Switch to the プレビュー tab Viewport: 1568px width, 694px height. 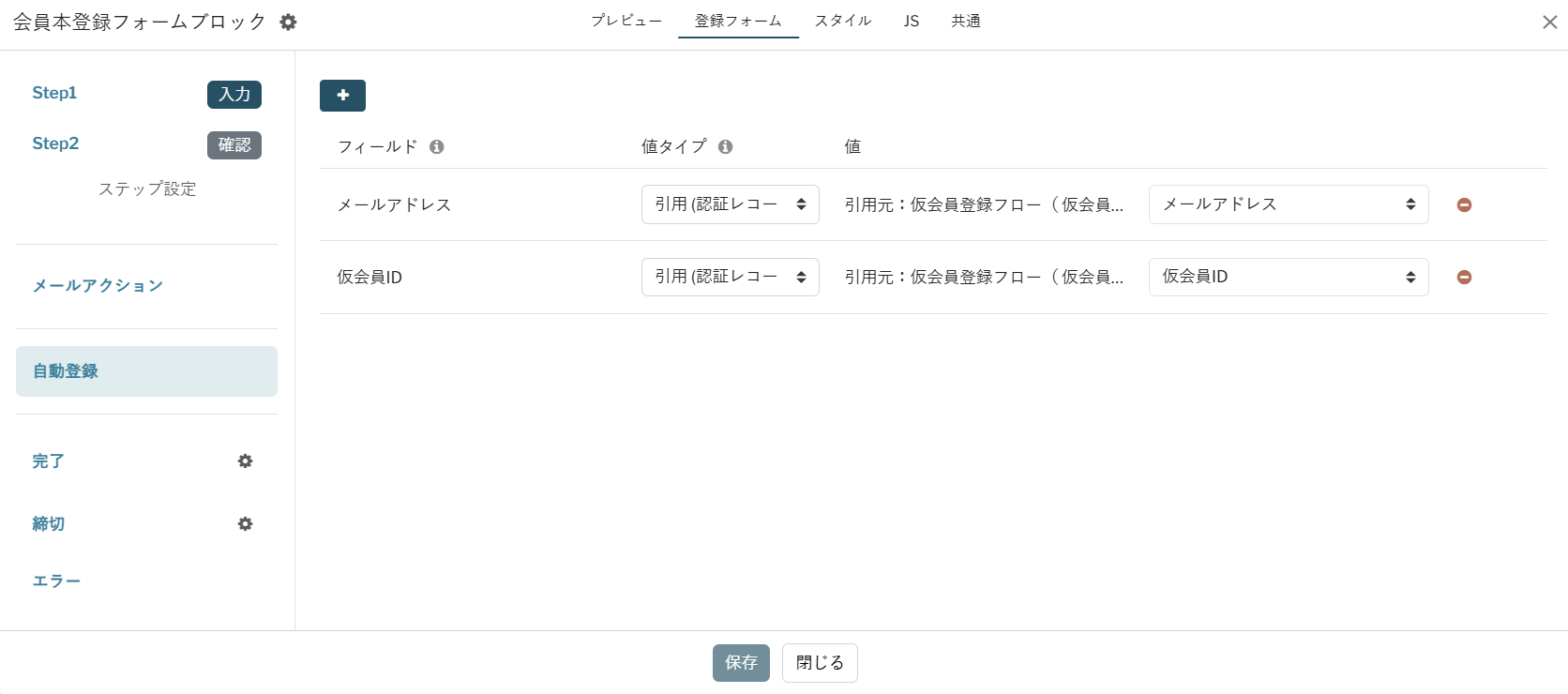[x=626, y=21]
